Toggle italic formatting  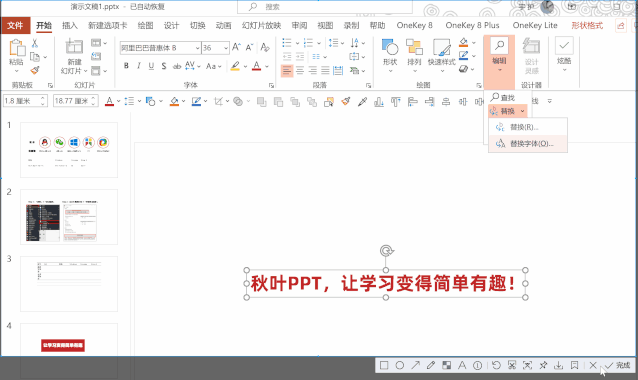139,66
